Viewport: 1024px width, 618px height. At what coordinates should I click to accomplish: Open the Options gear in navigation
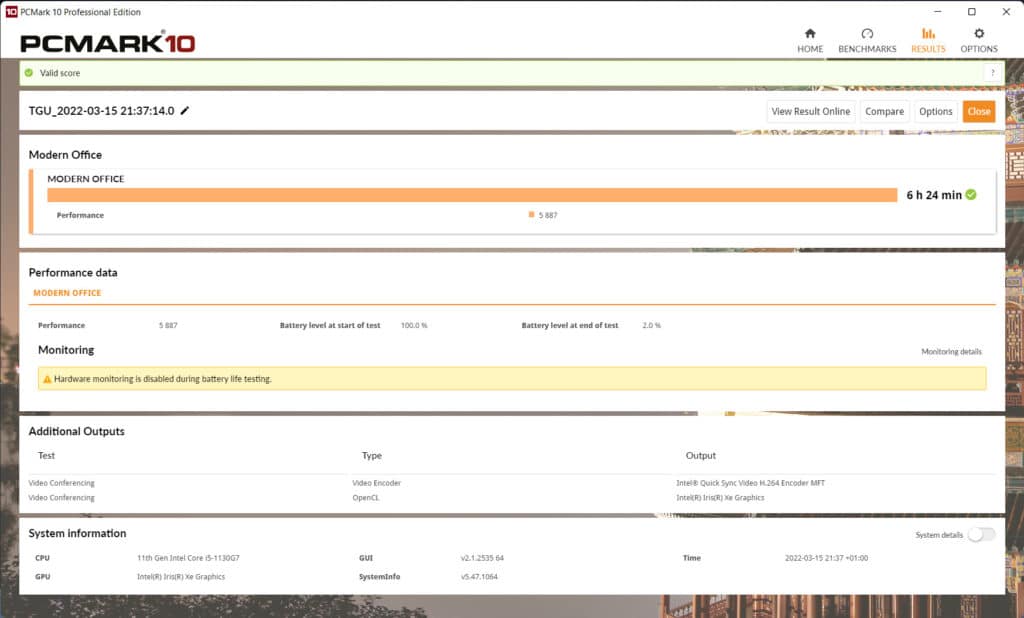(979, 41)
